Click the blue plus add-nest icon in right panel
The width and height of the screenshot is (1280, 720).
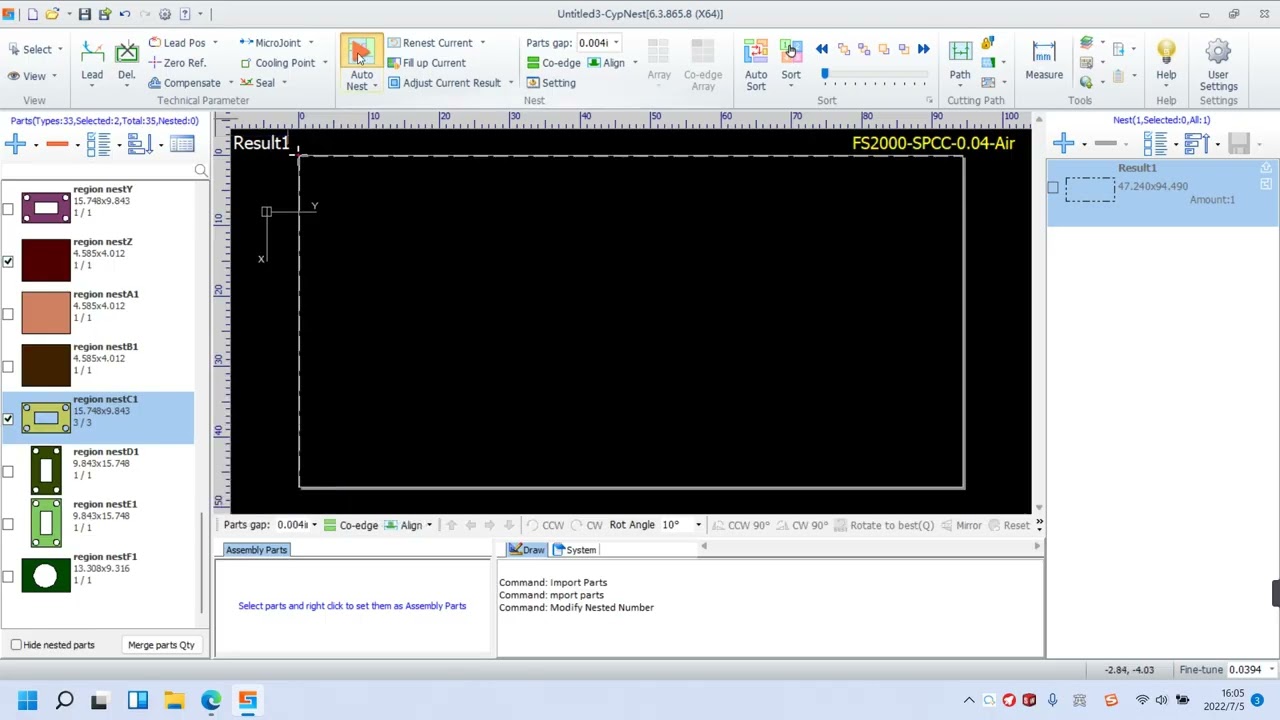coord(1063,144)
